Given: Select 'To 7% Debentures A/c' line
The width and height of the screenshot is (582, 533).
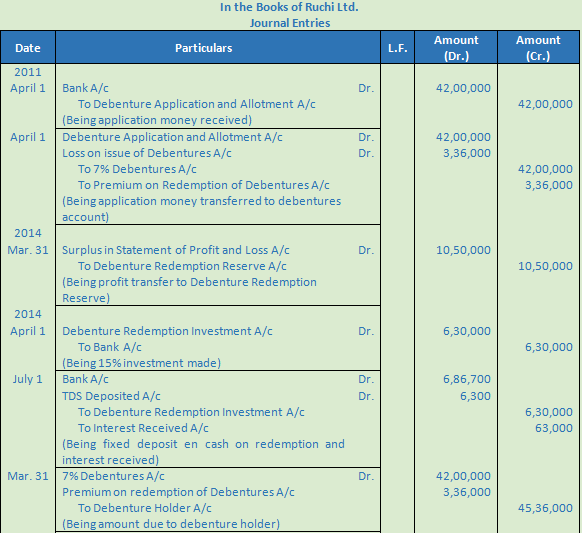Looking at the screenshot, I should click(137, 169).
